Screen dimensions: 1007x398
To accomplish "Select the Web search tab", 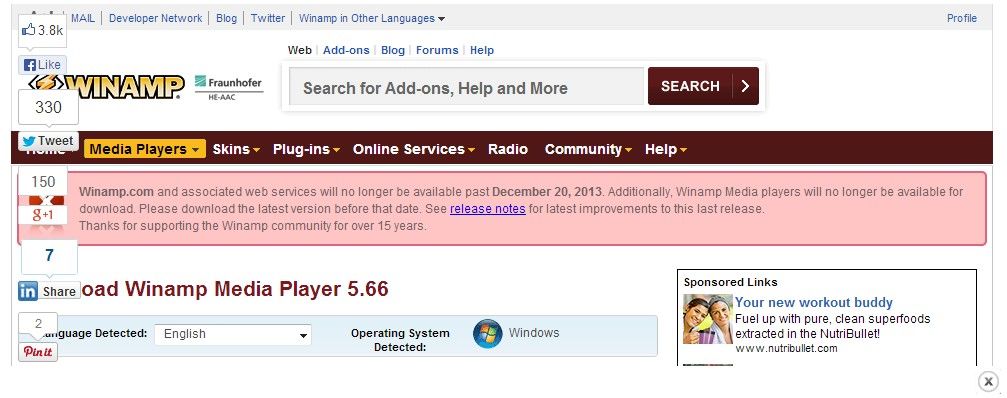I will [299, 50].
